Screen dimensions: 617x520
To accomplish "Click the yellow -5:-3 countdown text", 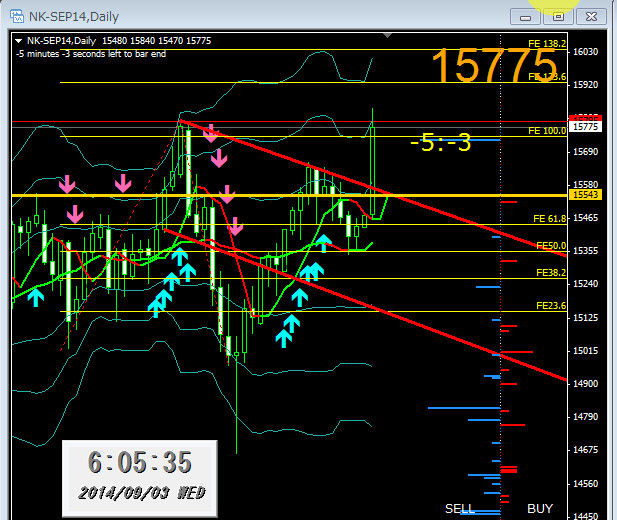I will coord(440,142).
